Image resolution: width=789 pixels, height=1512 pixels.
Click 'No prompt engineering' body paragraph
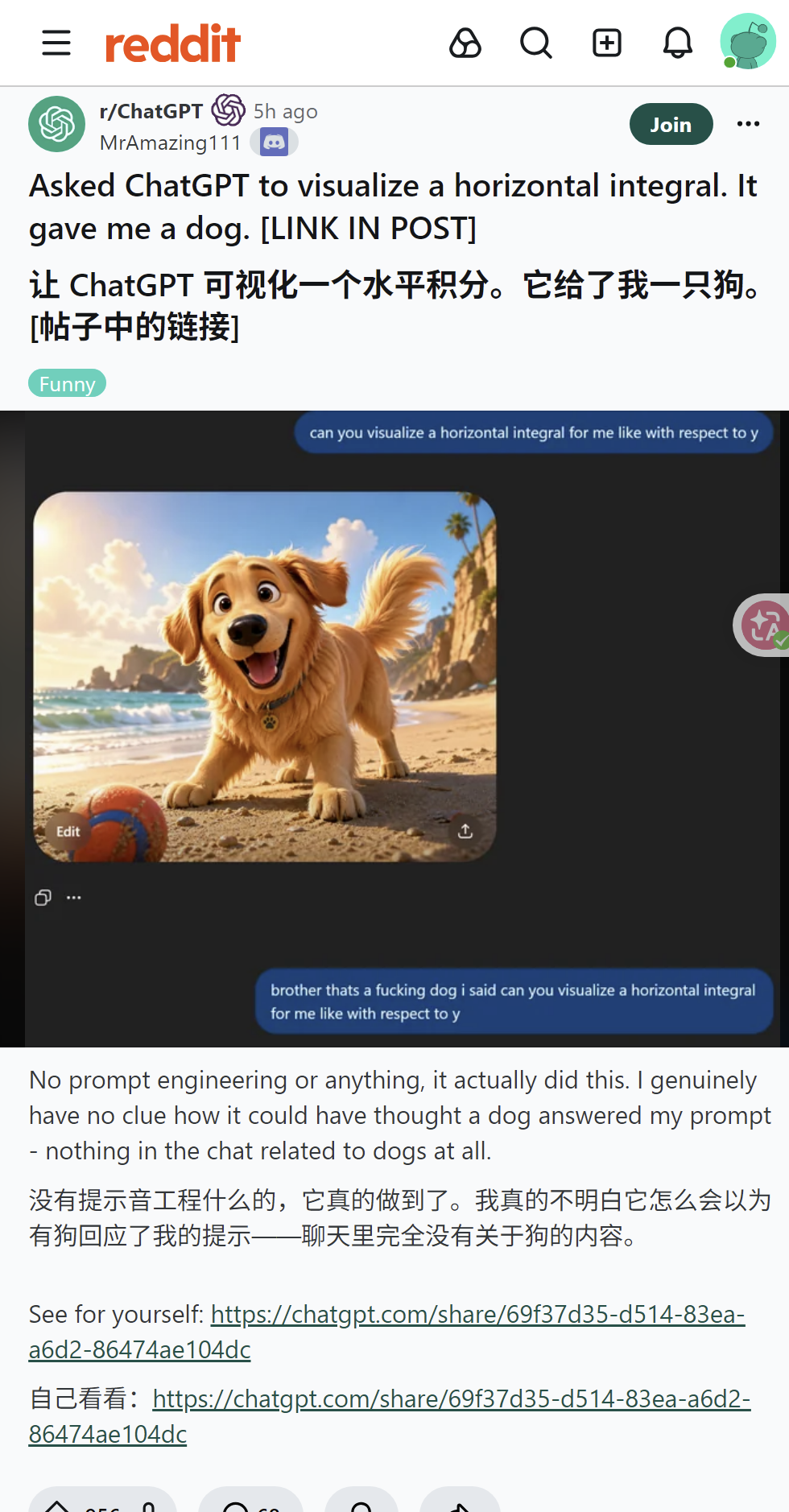pos(400,1115)
